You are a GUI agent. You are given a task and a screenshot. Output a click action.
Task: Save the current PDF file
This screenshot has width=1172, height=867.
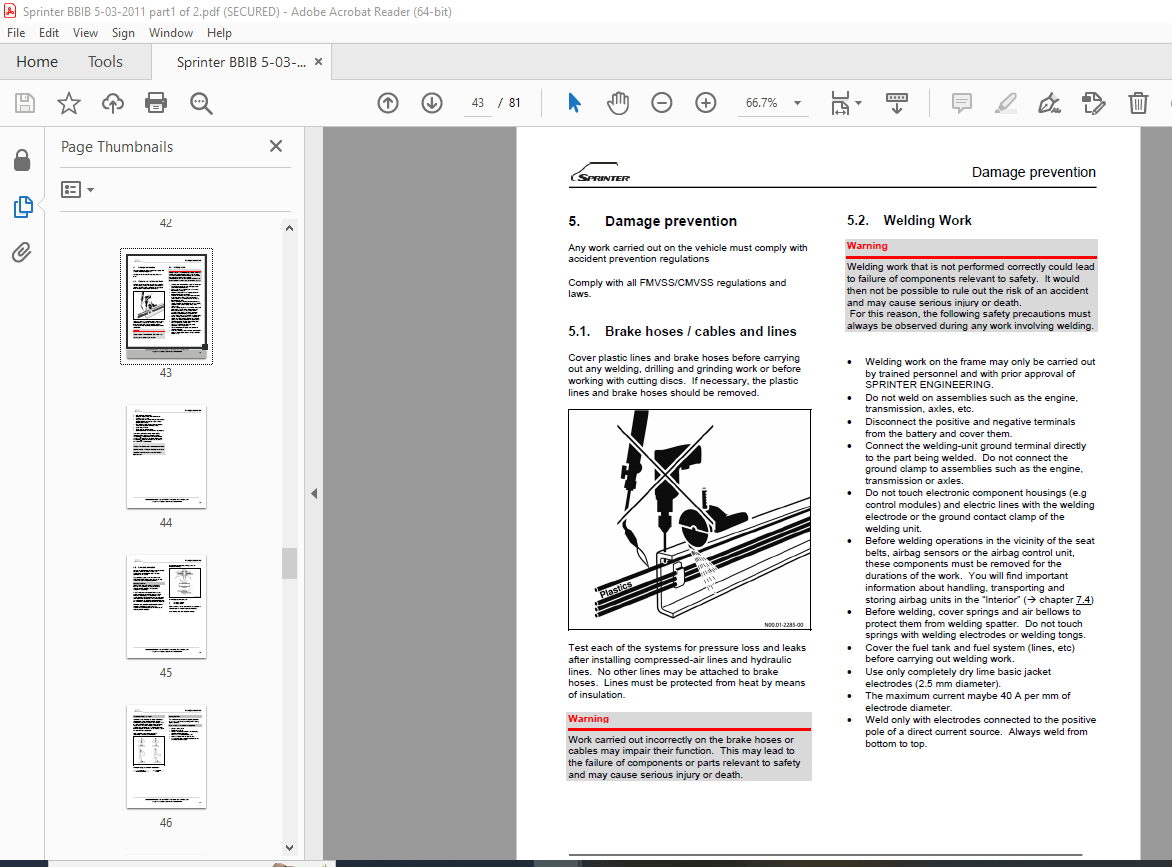pyautogui.click(x=24, y=102)
